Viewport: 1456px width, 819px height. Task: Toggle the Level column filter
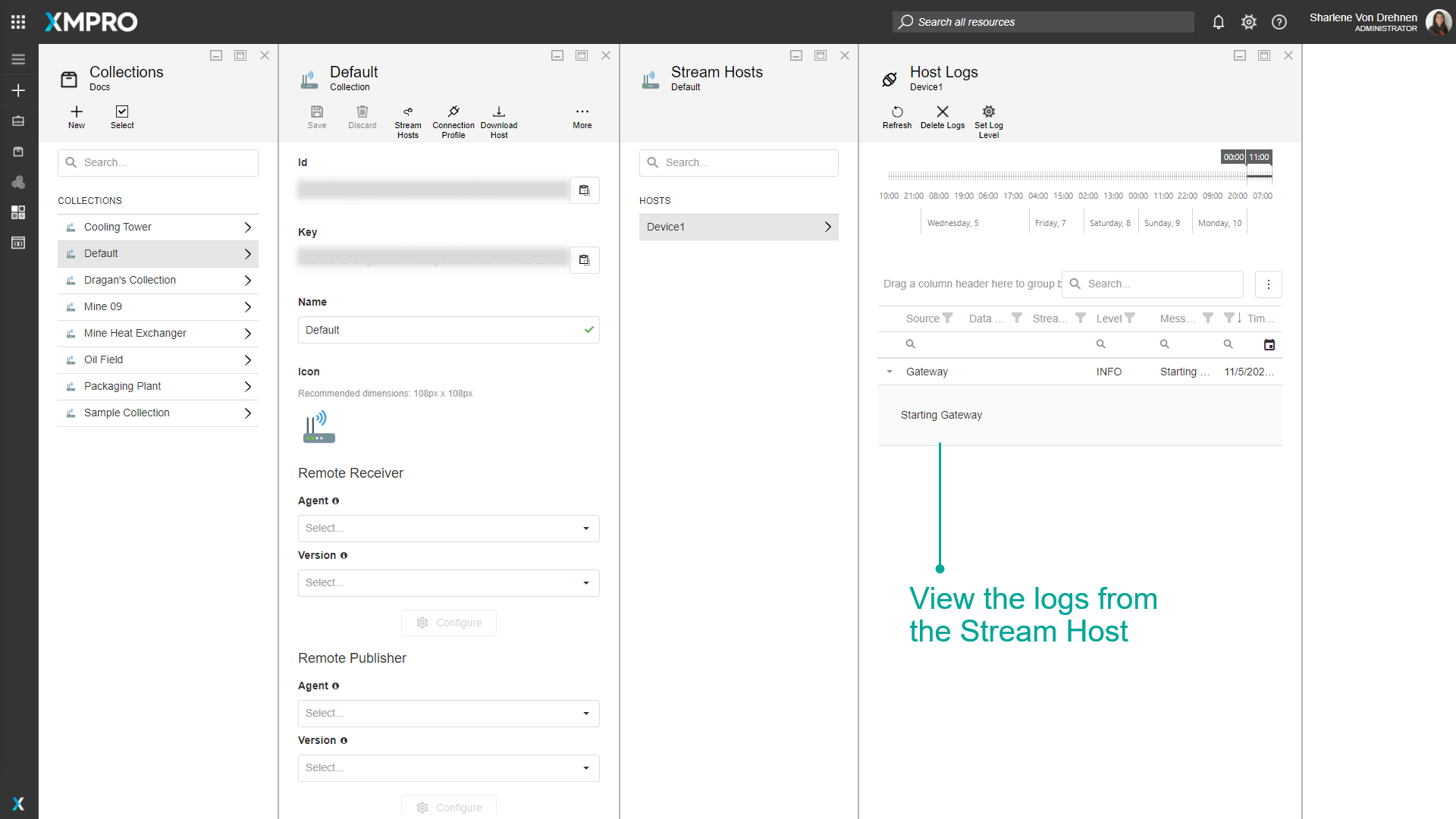click(1129, 318)
